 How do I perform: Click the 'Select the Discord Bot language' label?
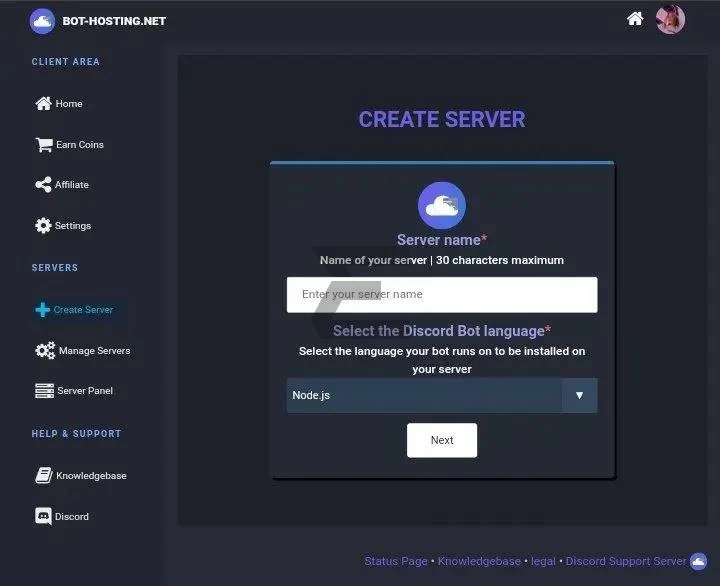tap(442, 331)
